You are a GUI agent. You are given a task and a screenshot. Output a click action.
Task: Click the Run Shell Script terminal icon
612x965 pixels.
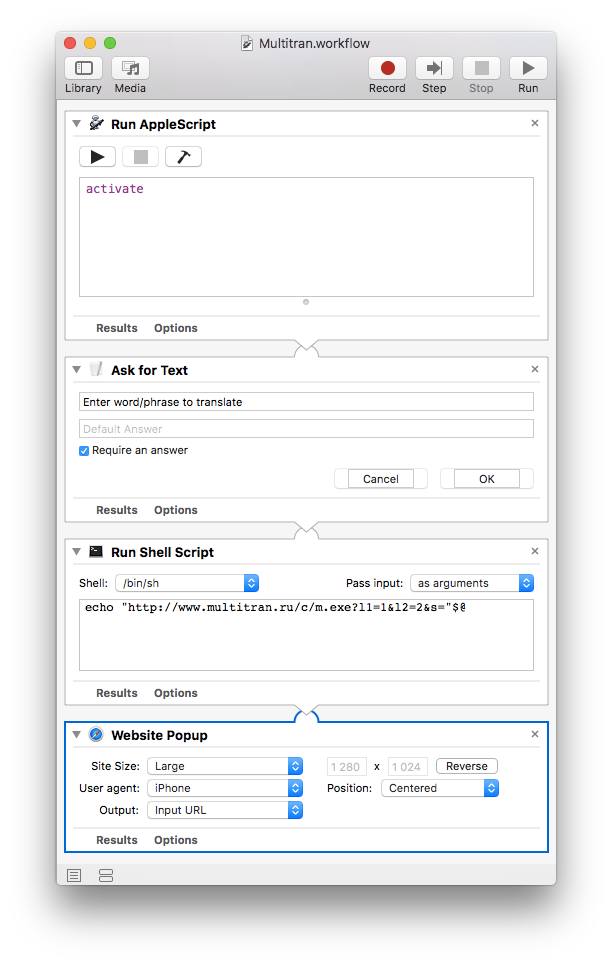click(x=96, y=551)
